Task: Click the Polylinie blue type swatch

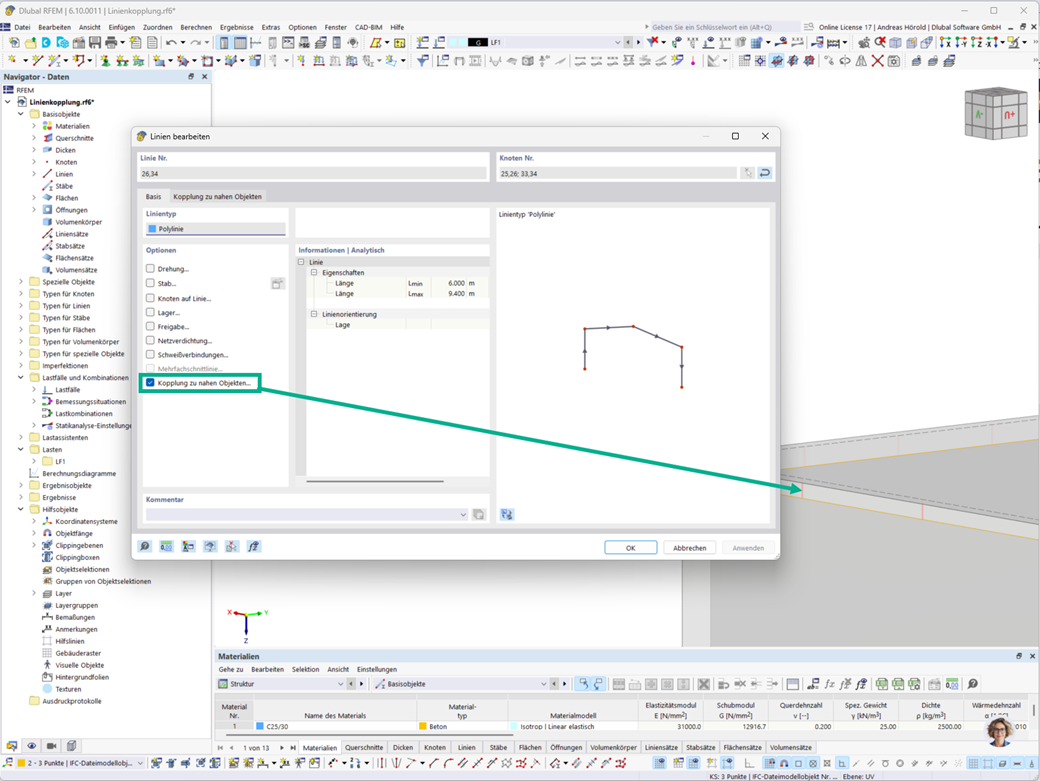Action: click(153, 229)
